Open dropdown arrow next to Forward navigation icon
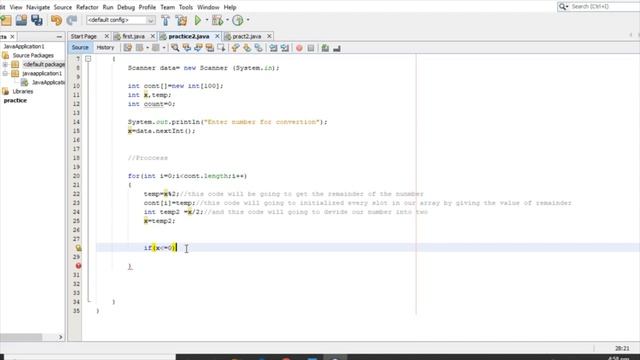The width and height of the screenshot is (640, 360). point(164,48)
